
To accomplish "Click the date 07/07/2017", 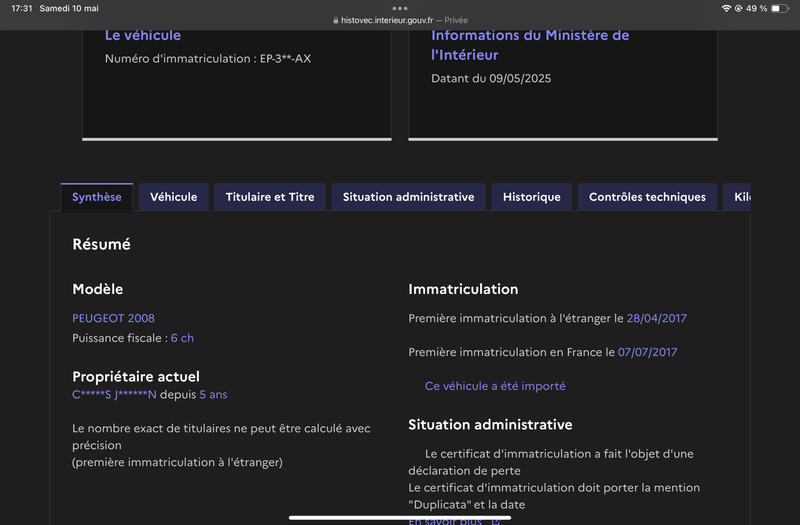I will (647, 352).
